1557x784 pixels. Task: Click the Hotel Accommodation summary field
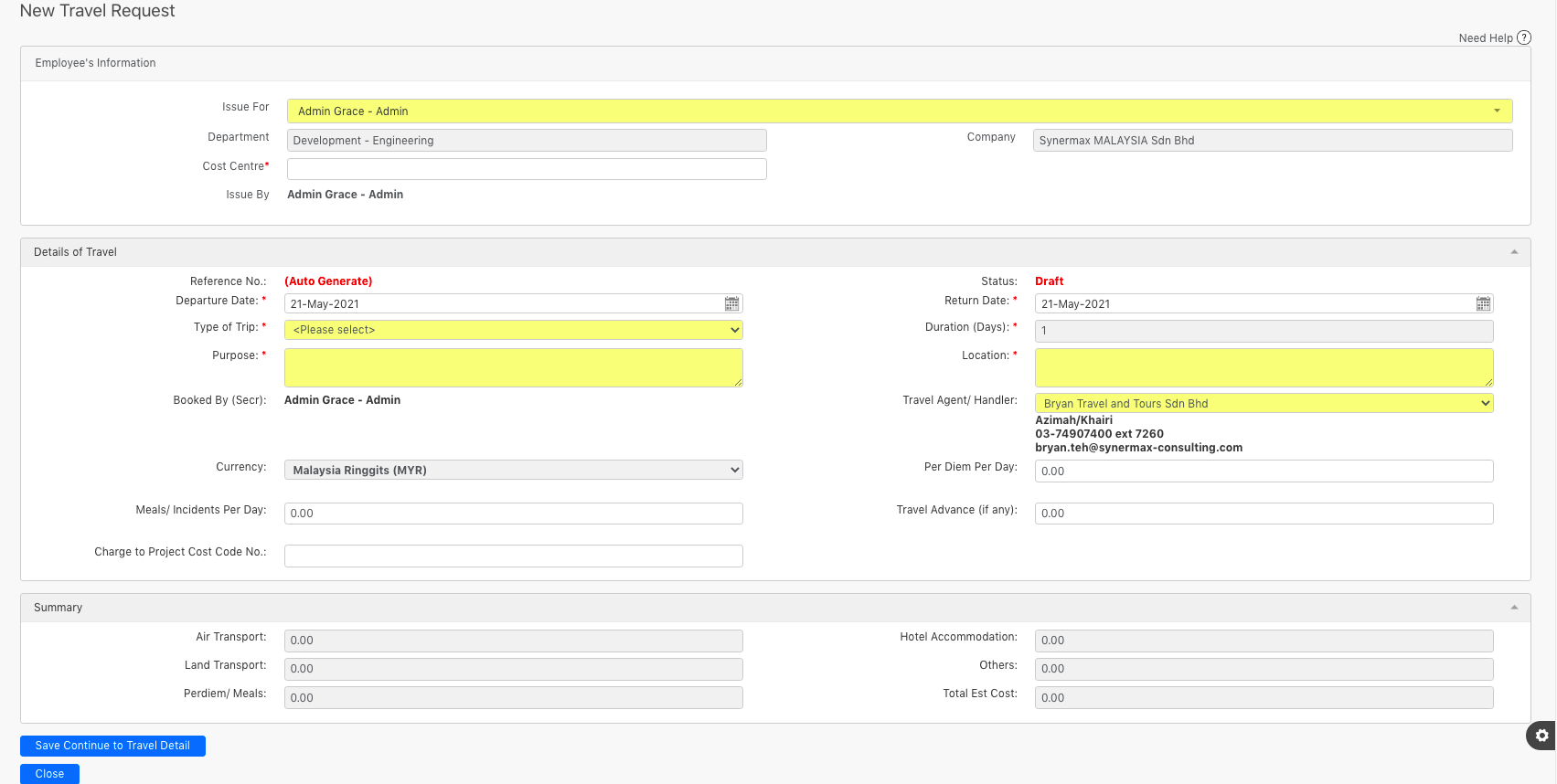click(1264, 641)
